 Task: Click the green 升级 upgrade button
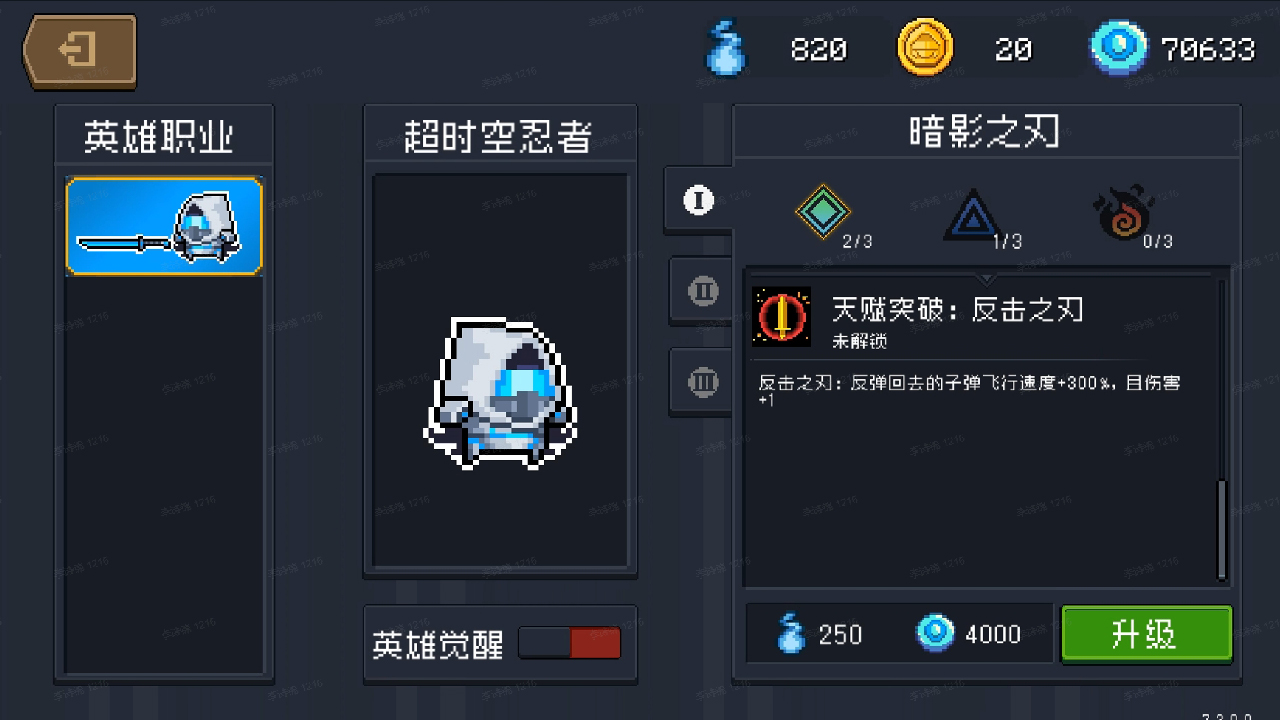pyautogui.click(x=1146, y=634)
